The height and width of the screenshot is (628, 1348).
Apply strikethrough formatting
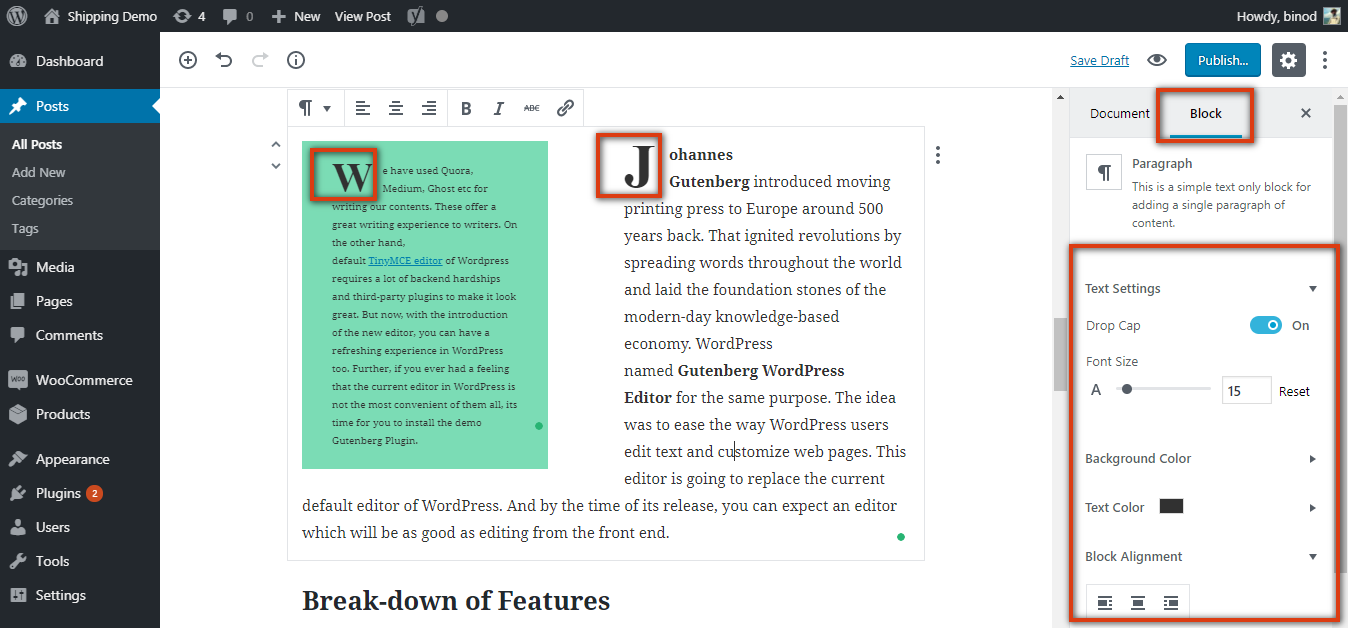(x=532, y=108)
